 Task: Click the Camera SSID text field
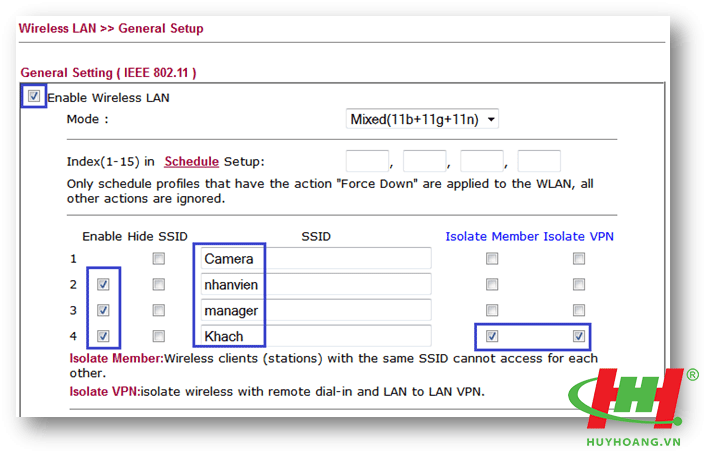[x=315, y=259]
